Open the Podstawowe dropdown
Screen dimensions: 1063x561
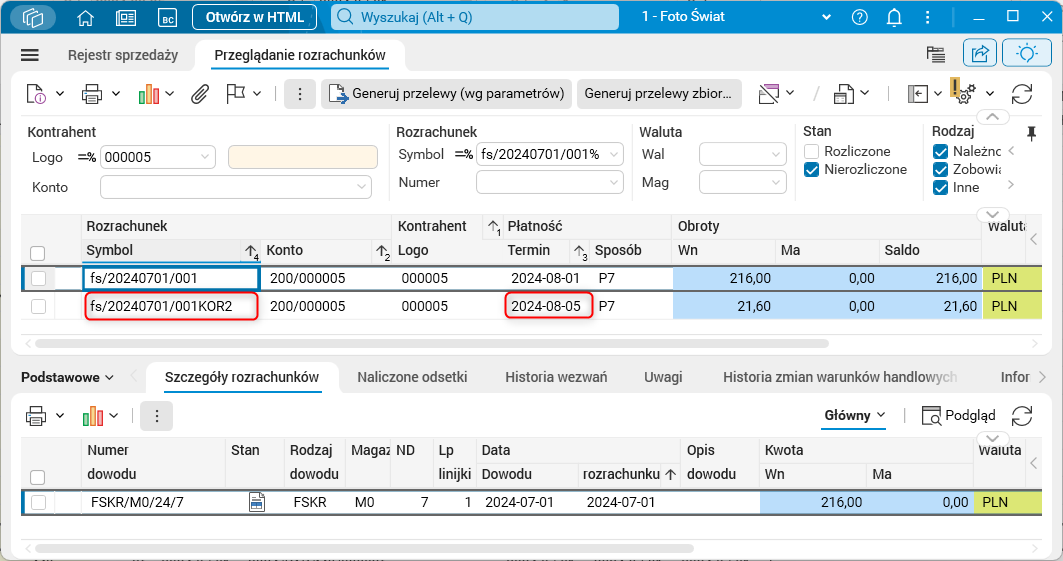click(67, 377)
